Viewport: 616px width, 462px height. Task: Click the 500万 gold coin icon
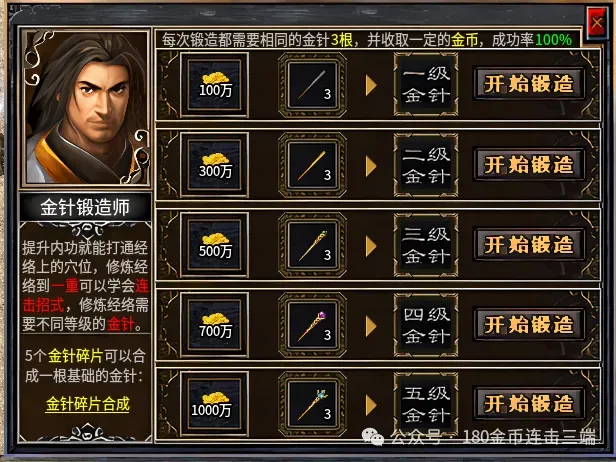click(x=214, y=245)
